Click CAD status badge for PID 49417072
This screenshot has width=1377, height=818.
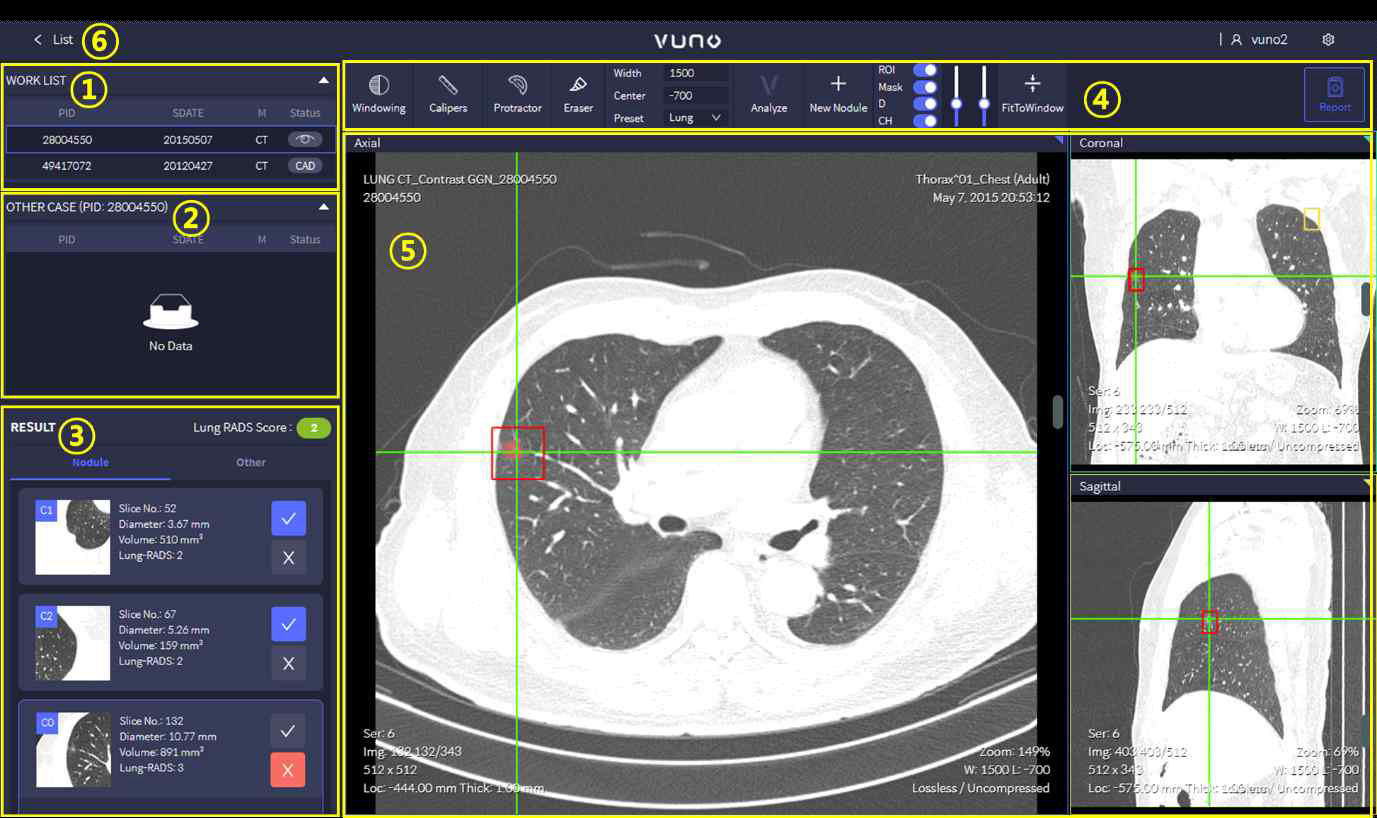point(305,166)
